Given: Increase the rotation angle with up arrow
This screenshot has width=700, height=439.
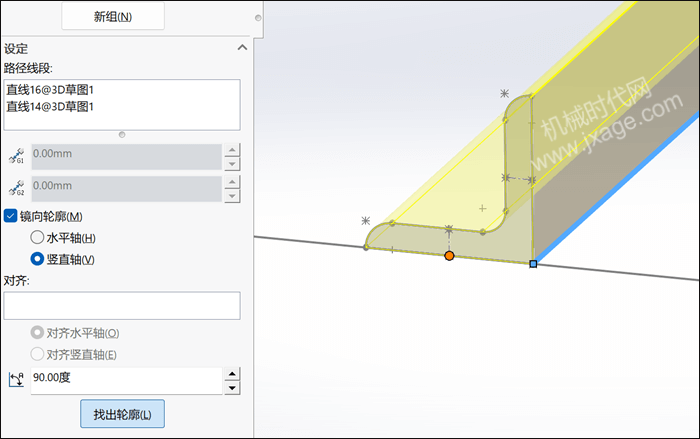Looking at the screenshot, I should tap(232, 374).
